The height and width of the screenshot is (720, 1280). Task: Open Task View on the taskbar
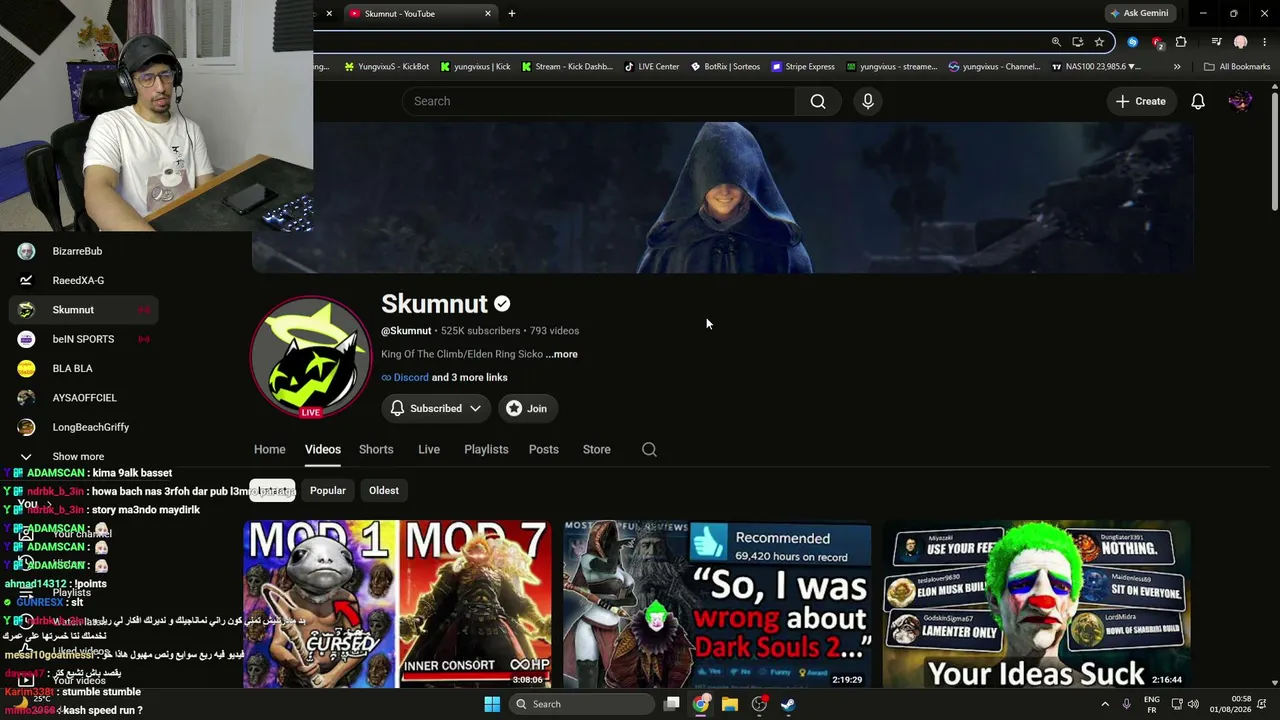(x=672, y=704)
